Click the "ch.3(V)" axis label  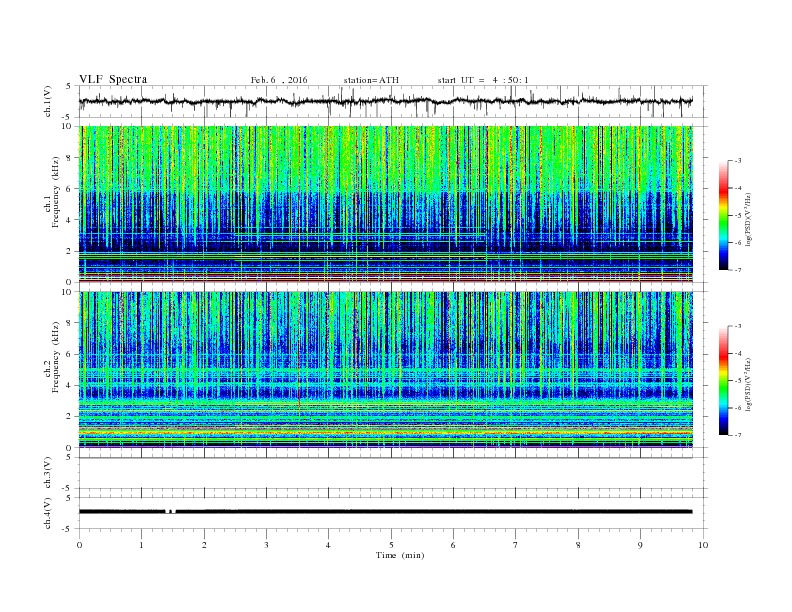(x=48, y=473)
